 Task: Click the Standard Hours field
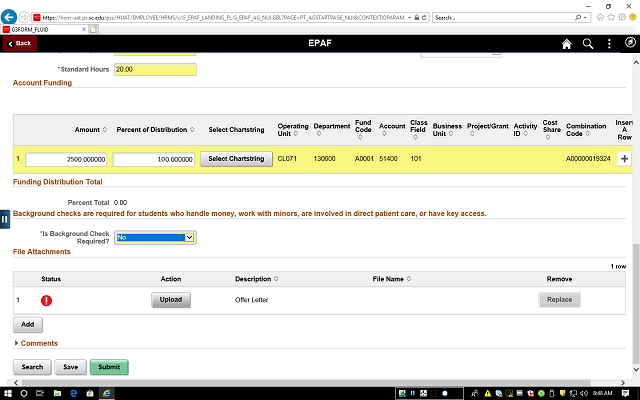155,69
